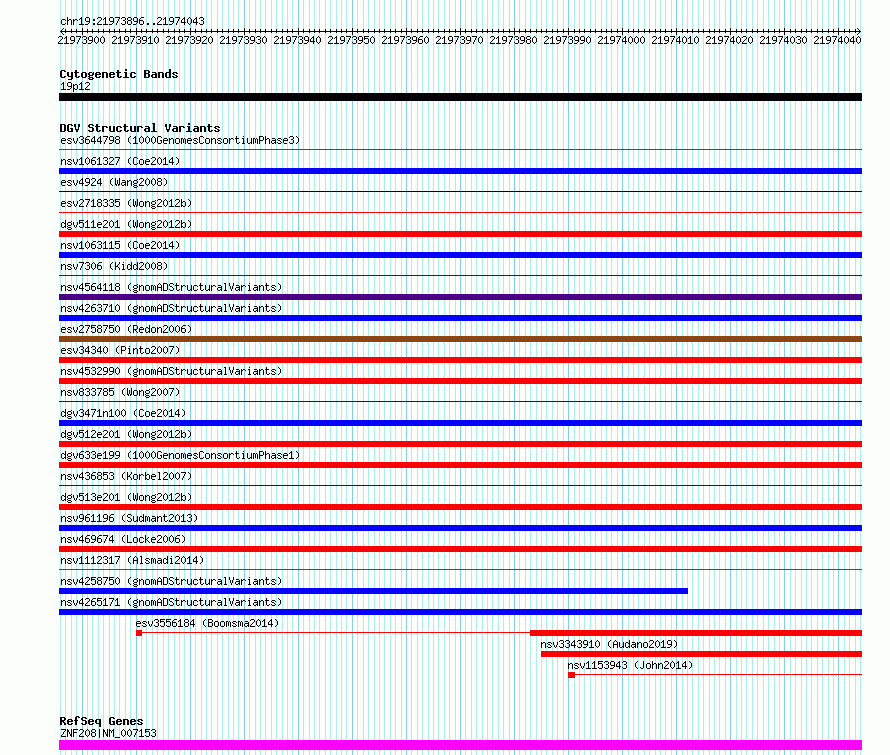Click variant label esv3556184 (Boomsma2014)
This screenshot has height=755, width=890.
click(207, 623)
